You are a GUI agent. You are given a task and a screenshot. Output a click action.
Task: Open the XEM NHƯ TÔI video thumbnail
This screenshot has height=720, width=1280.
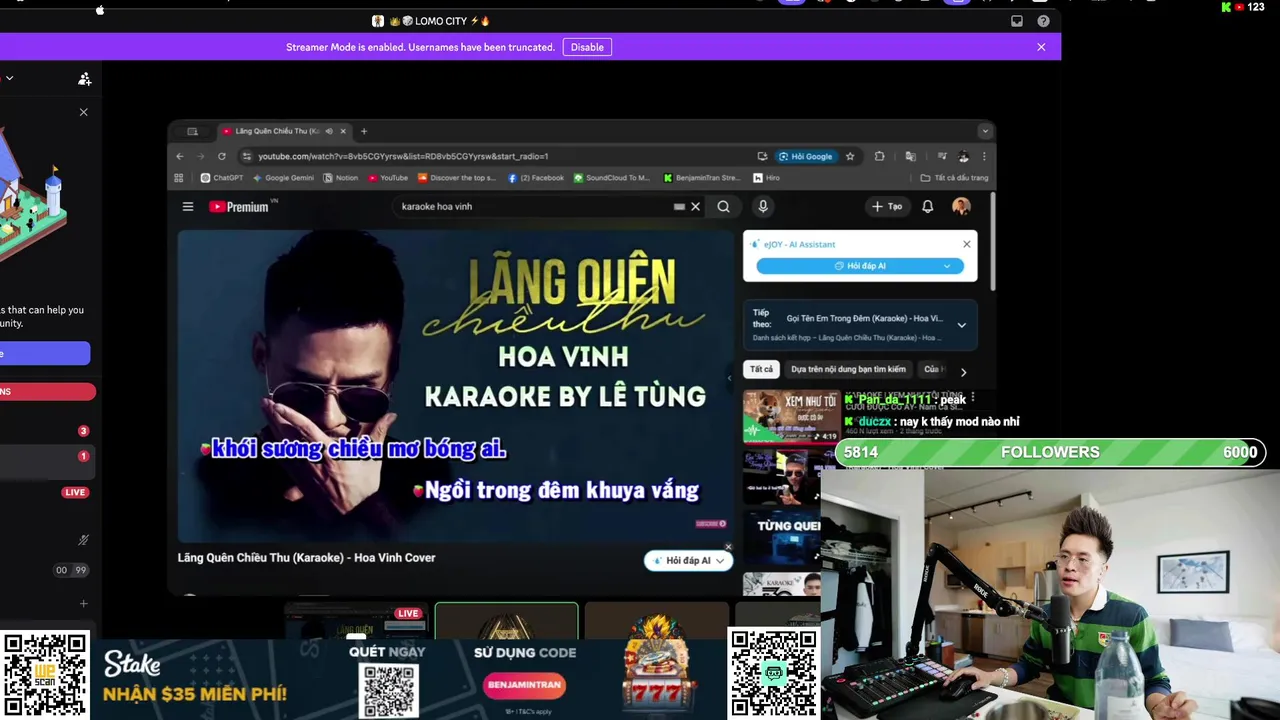[x=791, y=416]
